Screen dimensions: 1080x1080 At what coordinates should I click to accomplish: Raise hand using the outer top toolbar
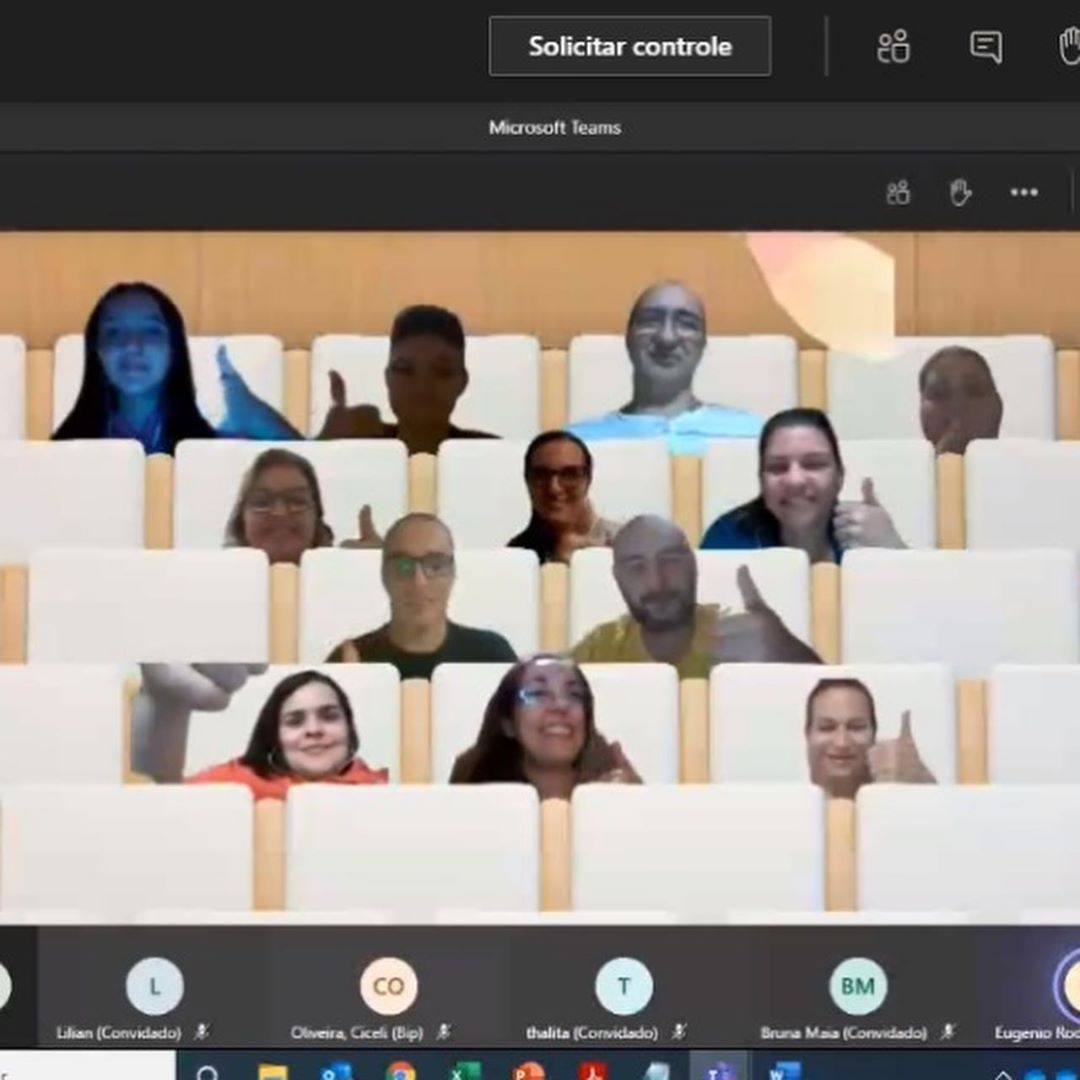[1068, 46]
